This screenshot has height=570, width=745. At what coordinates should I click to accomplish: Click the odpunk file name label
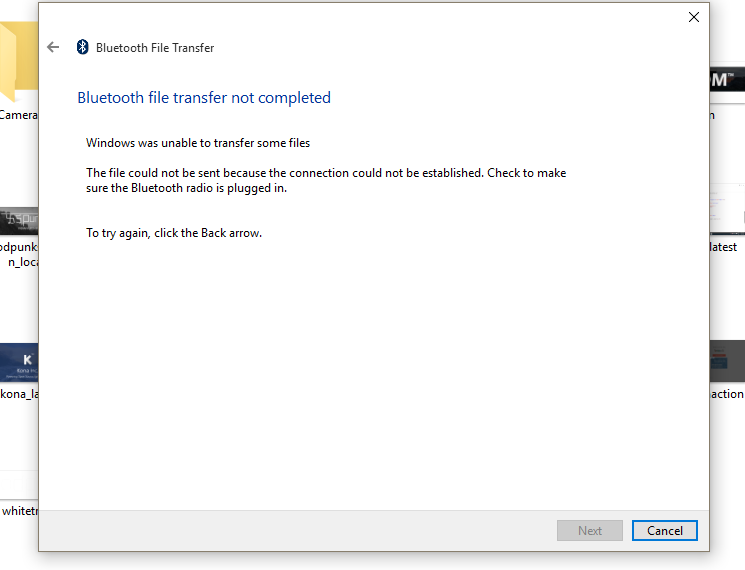coord(19,254)
